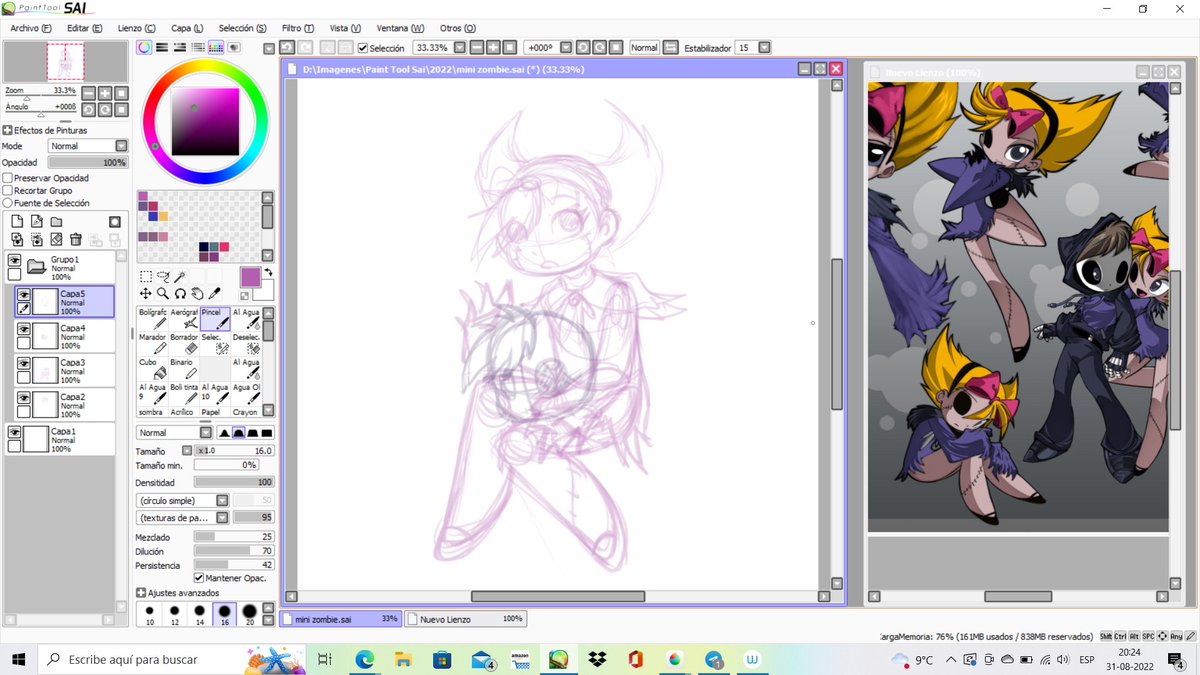The image size is (1200, 675).
Task: Toggle Preservar Opacidad checkbox
Action: click(8, 178)
